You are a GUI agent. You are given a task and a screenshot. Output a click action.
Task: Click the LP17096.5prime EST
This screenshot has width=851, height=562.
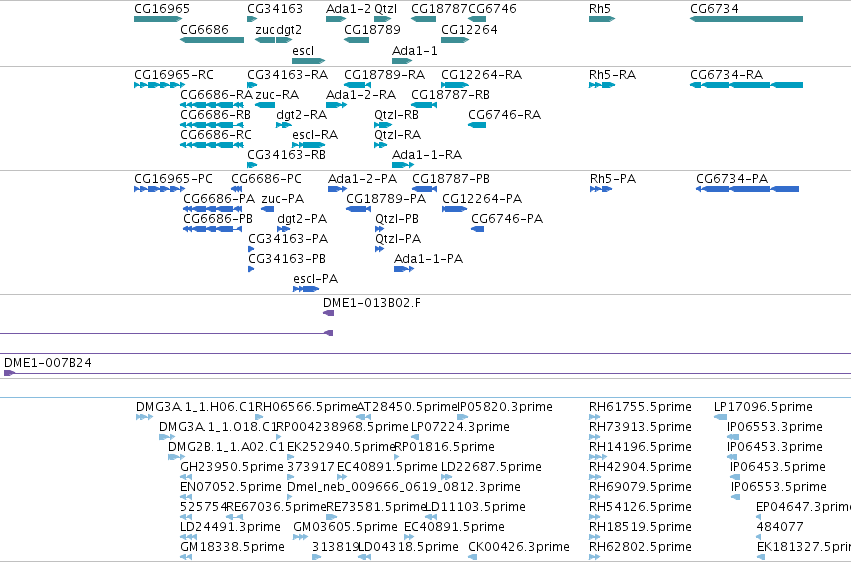[721, 417]
